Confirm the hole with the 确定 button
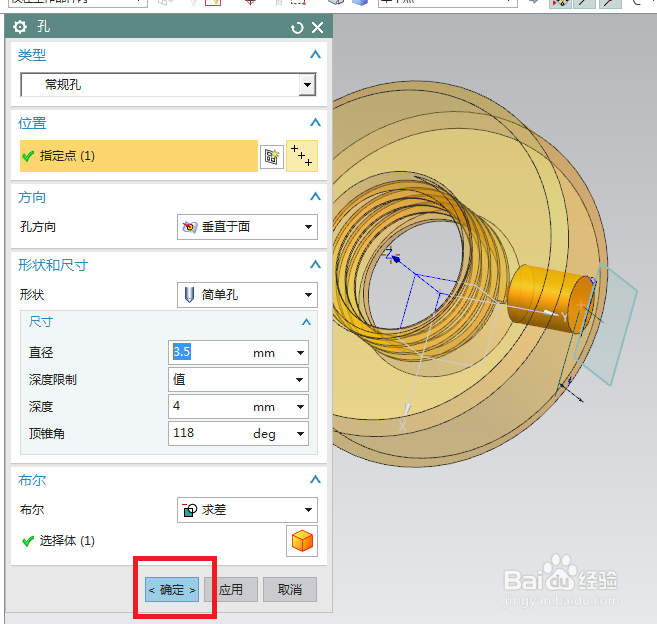Viewport: 657px width, 624px height. pos(172,590)
